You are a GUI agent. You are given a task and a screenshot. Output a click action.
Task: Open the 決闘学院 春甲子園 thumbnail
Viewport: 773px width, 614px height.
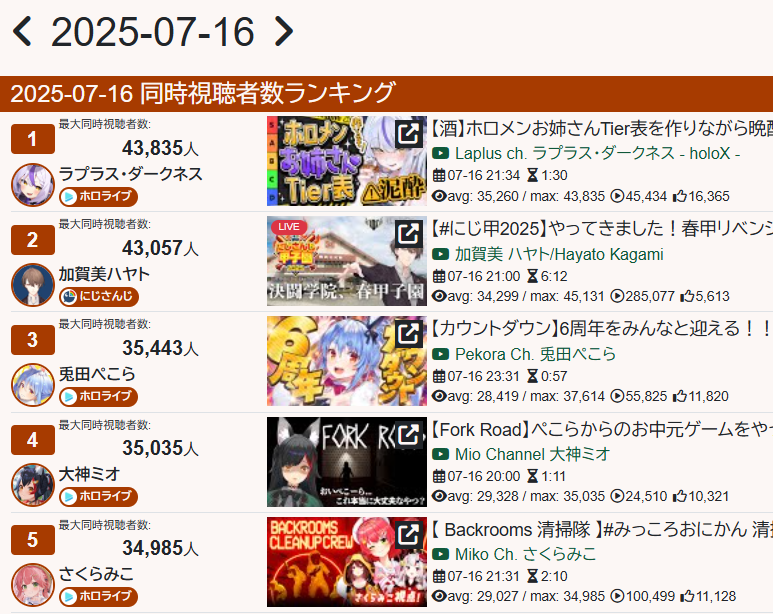click(x=347, y=261)
